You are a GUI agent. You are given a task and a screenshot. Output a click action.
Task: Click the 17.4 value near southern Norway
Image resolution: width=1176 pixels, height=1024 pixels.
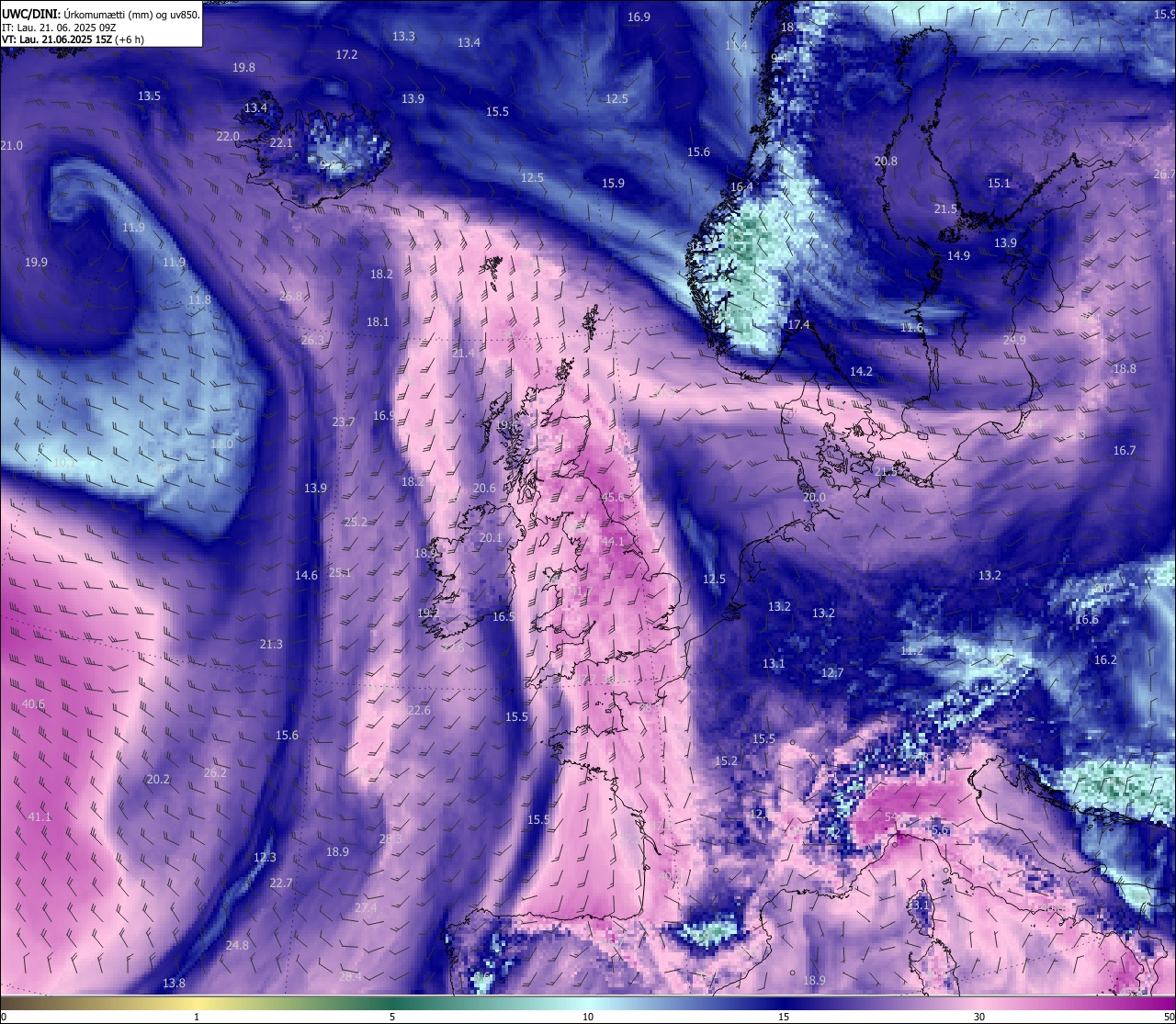click(x=798, y=325)
